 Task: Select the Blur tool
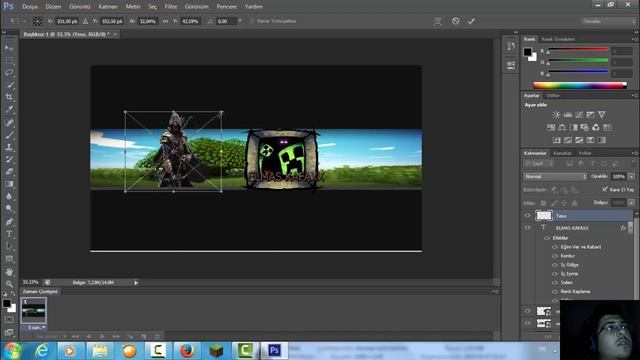pyautogui.click(x=9, y=196)
